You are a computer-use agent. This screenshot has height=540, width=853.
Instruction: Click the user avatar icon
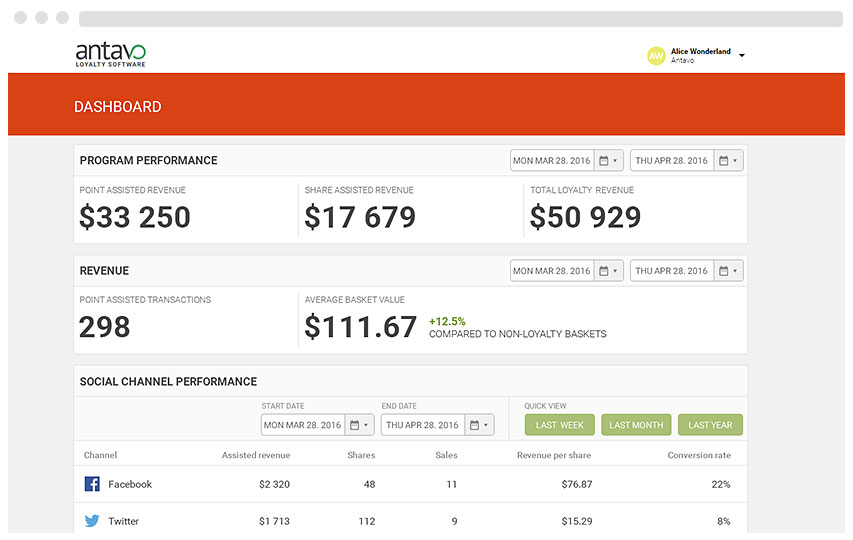pyautogui.click(x=656, y=56)
